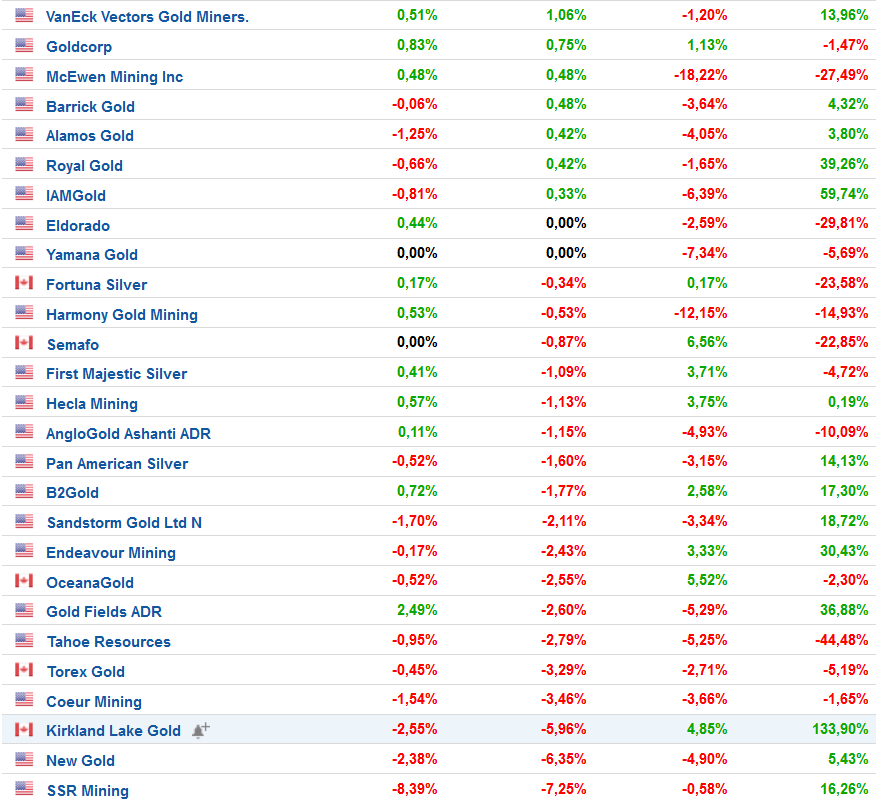The height and width of the screenshot is (804, 876).
Task: Open the Fortuna Silver link
Action: coord(97,285)
